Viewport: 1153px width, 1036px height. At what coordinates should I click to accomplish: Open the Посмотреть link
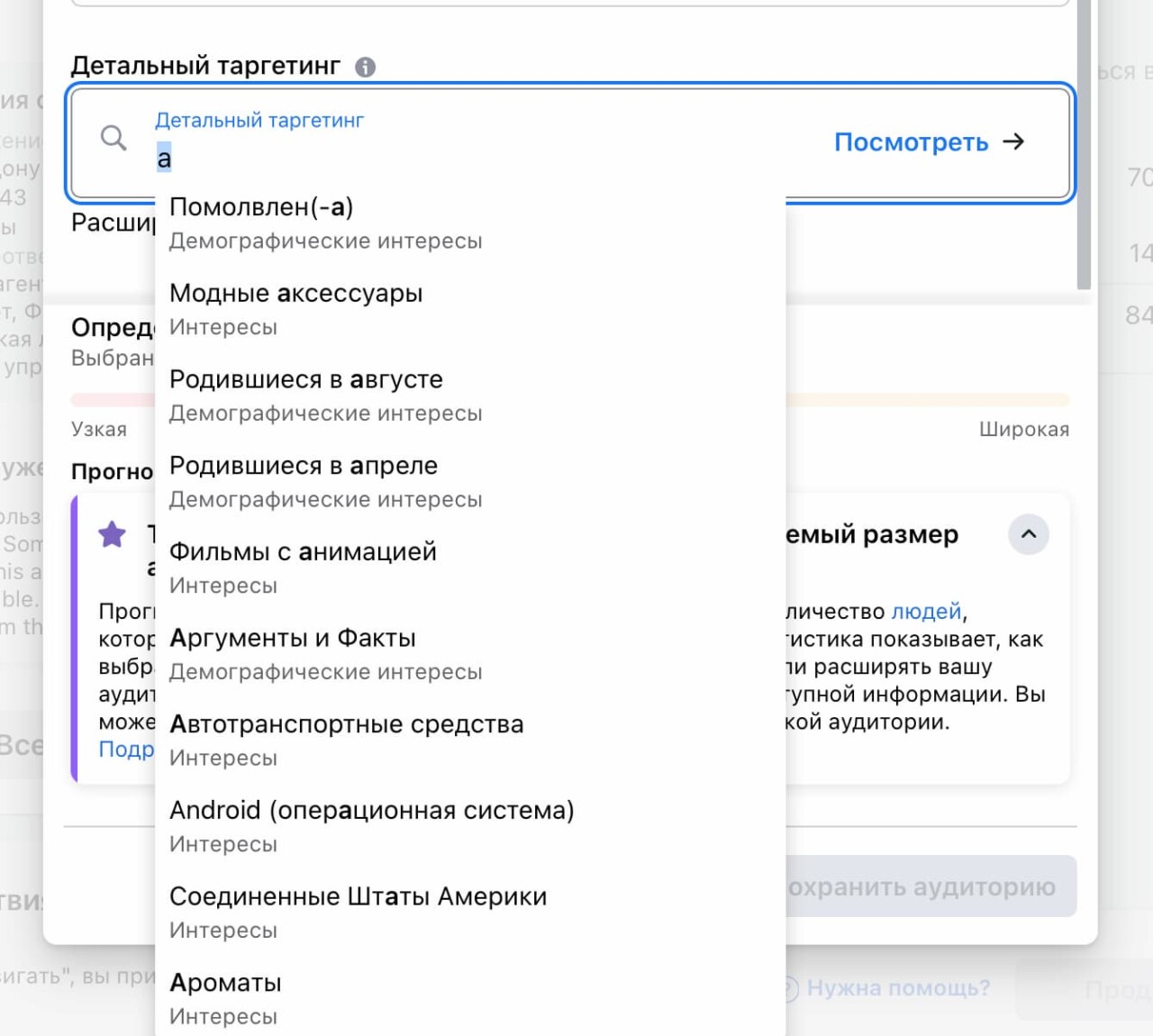click(x=911, y=141)
